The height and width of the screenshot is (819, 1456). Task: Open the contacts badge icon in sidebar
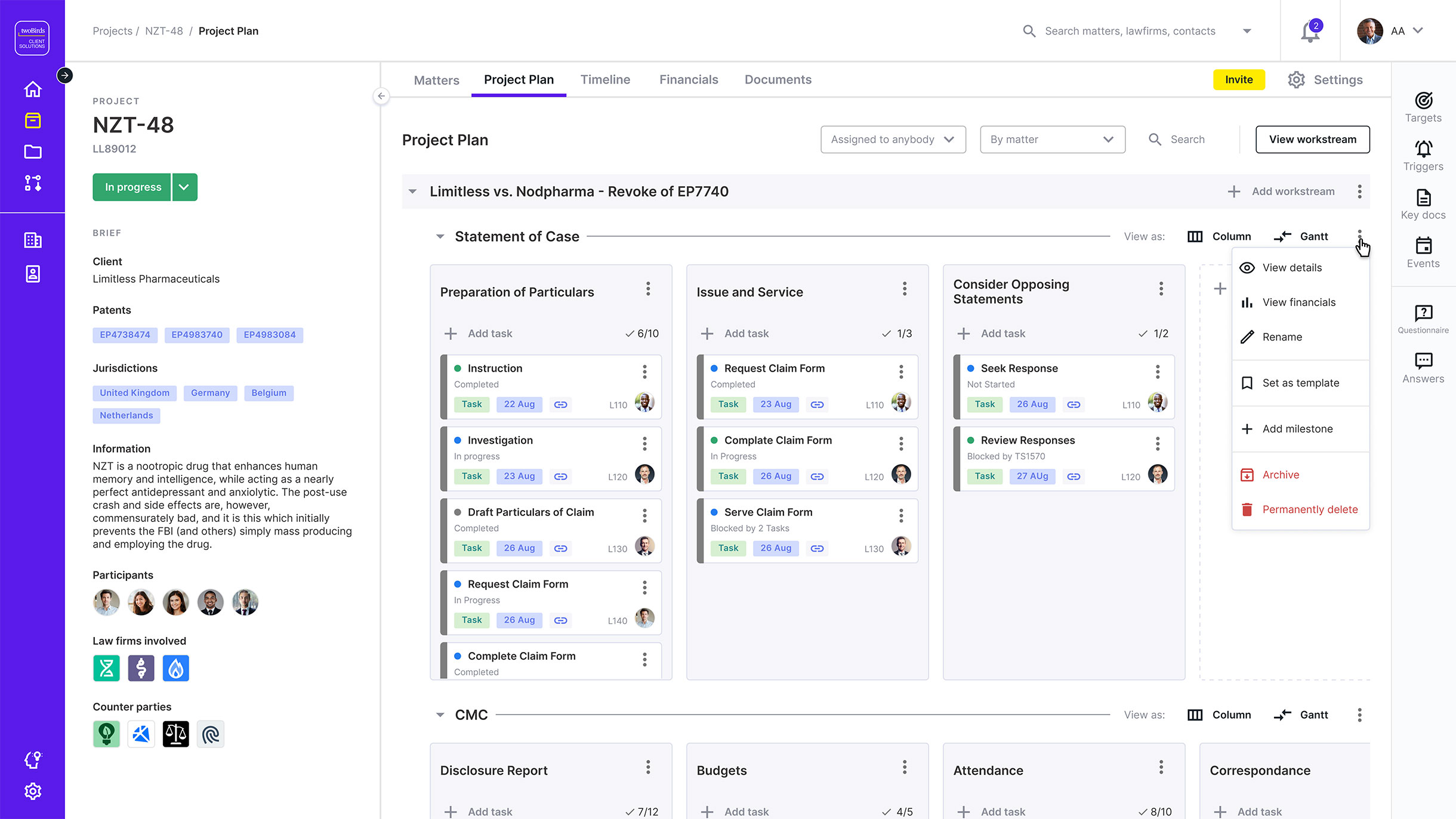(33, 274)
